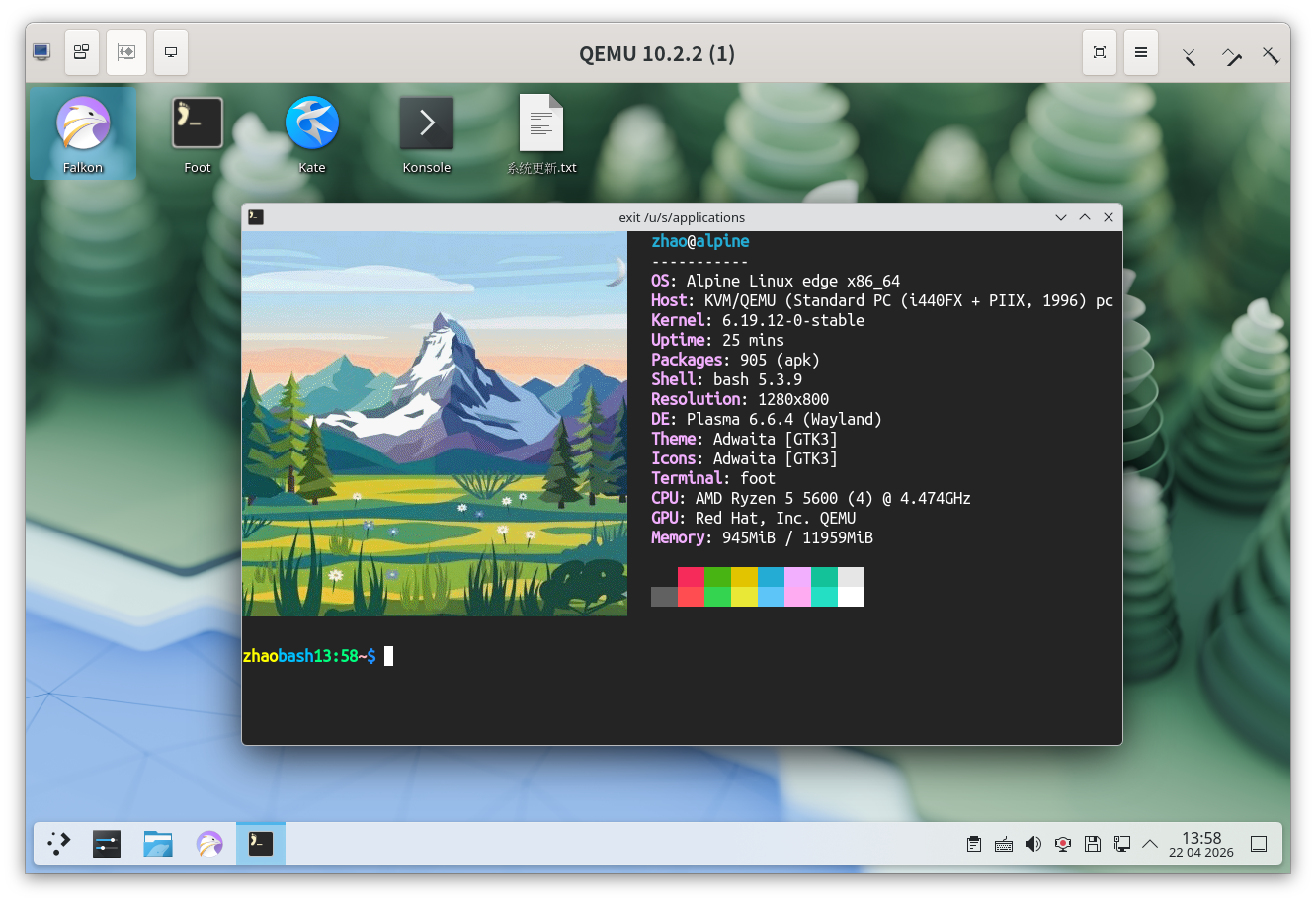Select the Konsole desktop icon
1316x902 pixels.
click(x=427, y=133)
